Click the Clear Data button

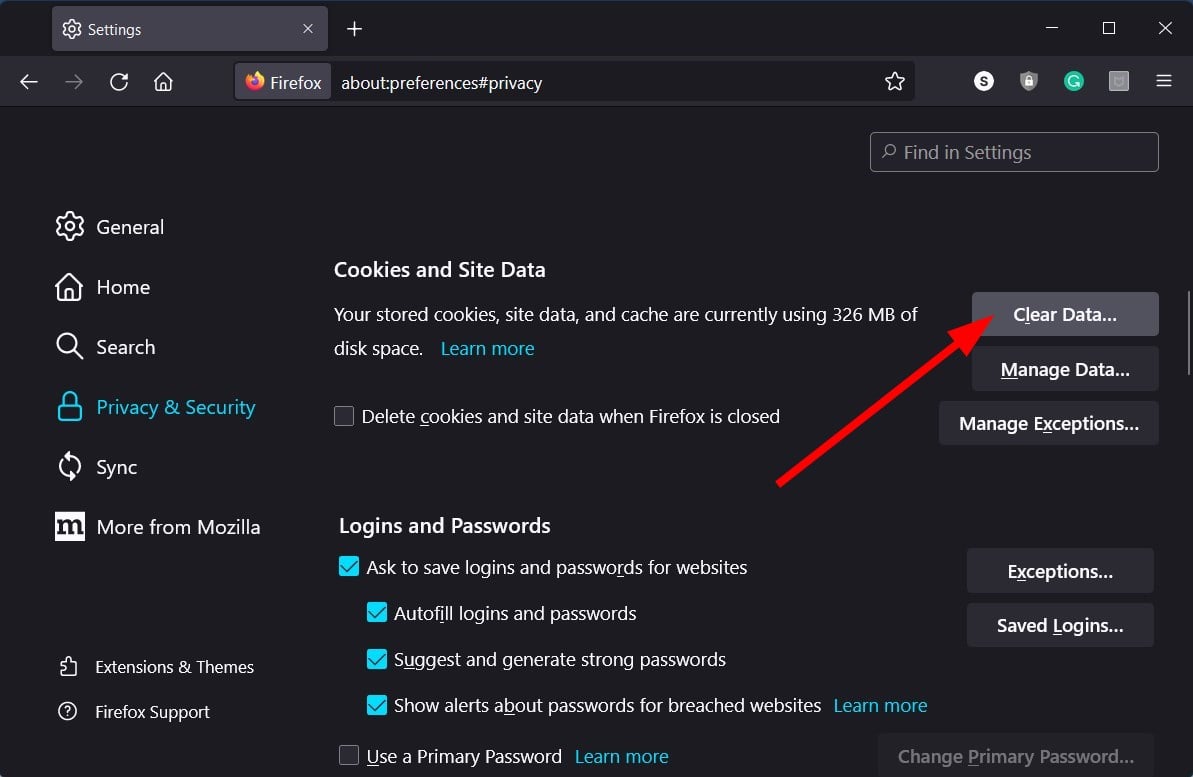pyautogui.click(x=1065, y=313)
